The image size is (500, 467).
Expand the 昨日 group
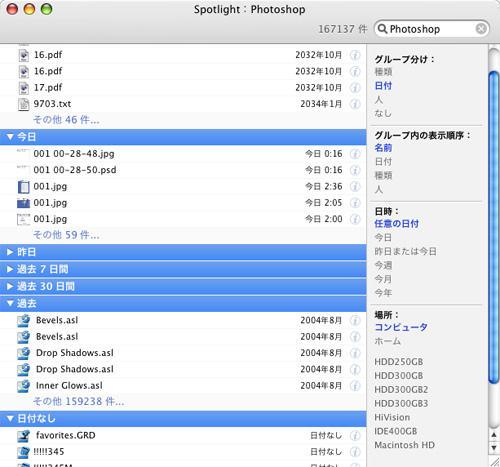10,252
